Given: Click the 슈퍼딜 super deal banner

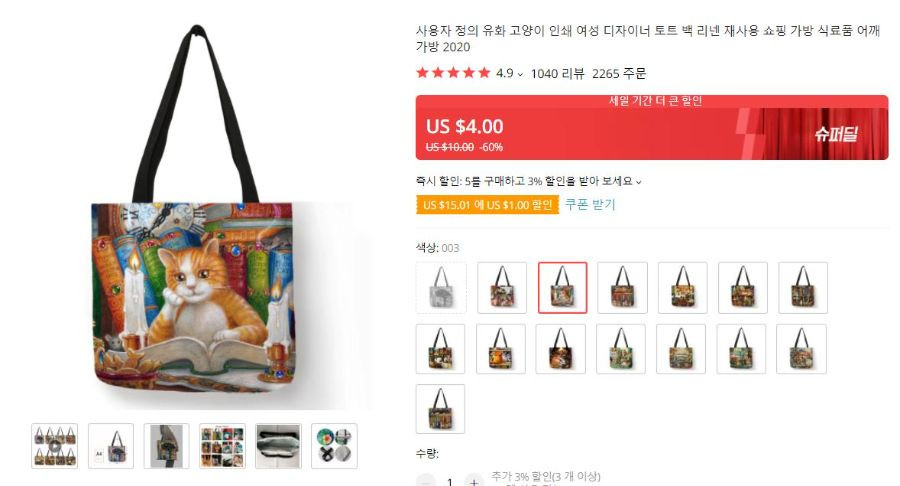Looking at the screenshot, I should point(836,134).
